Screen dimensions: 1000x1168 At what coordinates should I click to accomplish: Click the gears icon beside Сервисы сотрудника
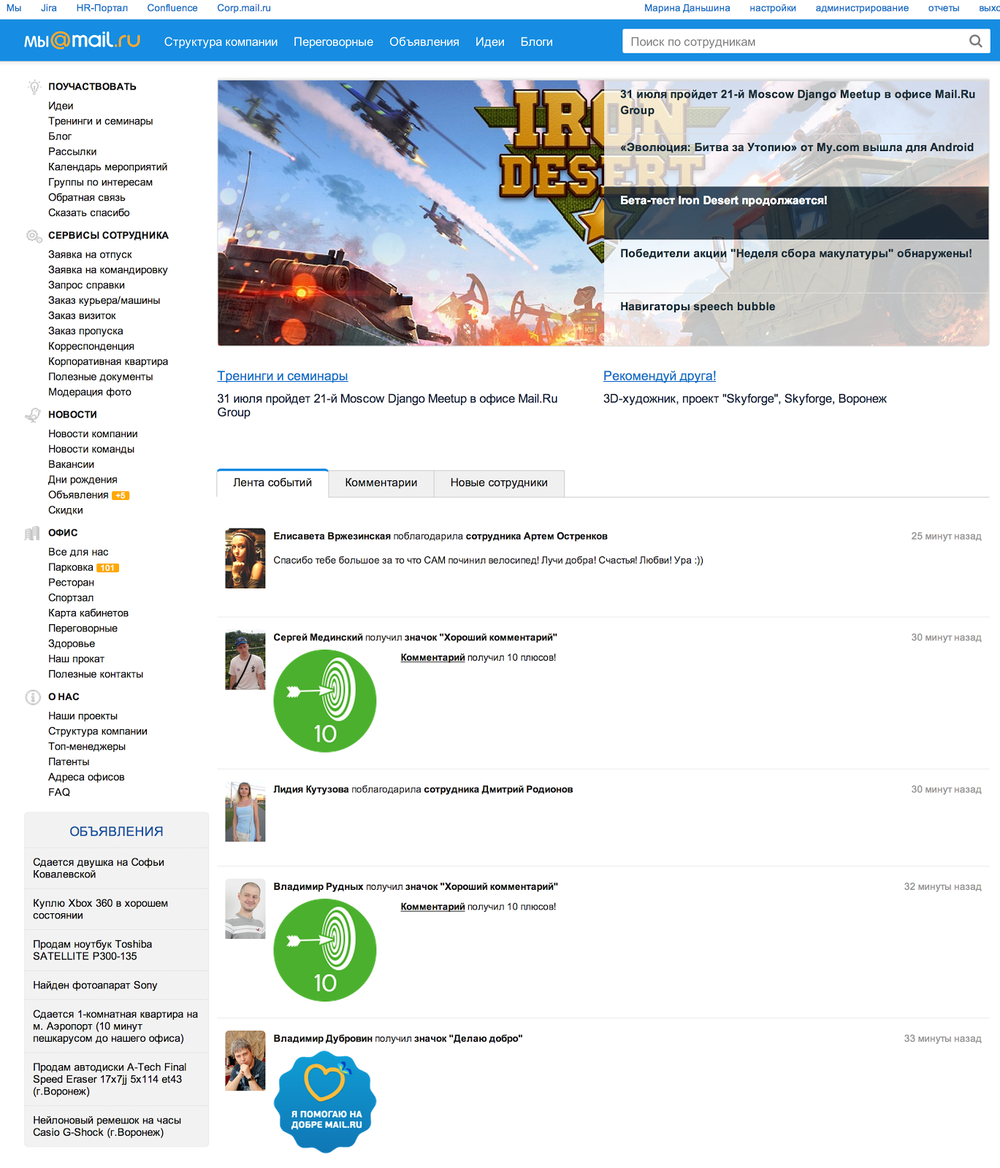(x=34, y=235)
